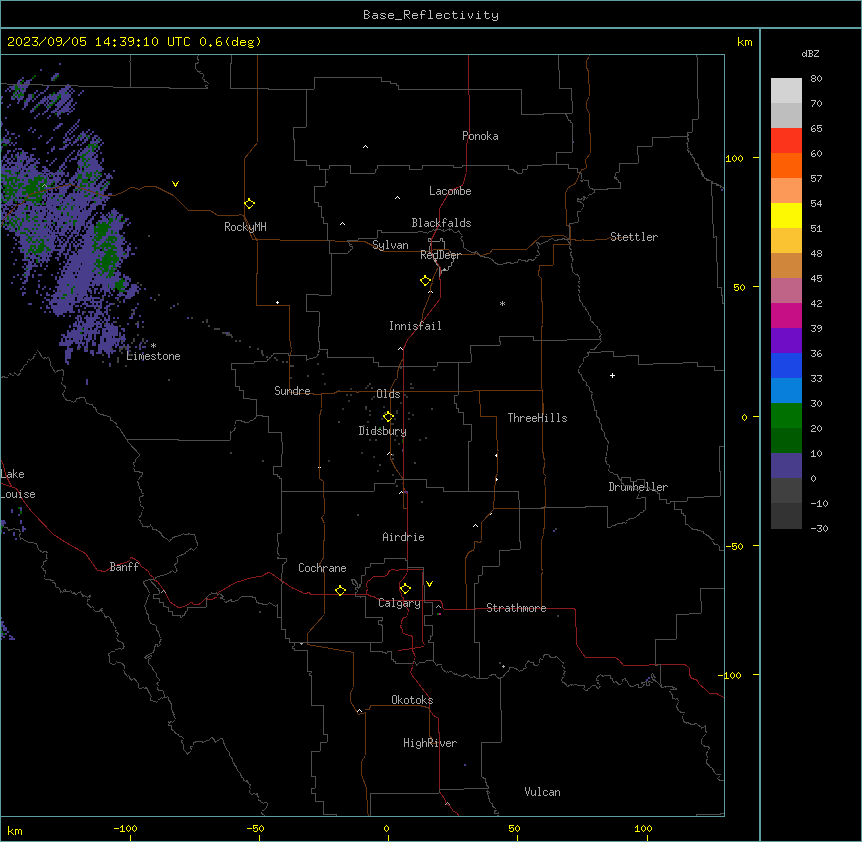The width and height of the screenshot is (862, 842).
Task: Select the Cochrane label
Action: 322,568
